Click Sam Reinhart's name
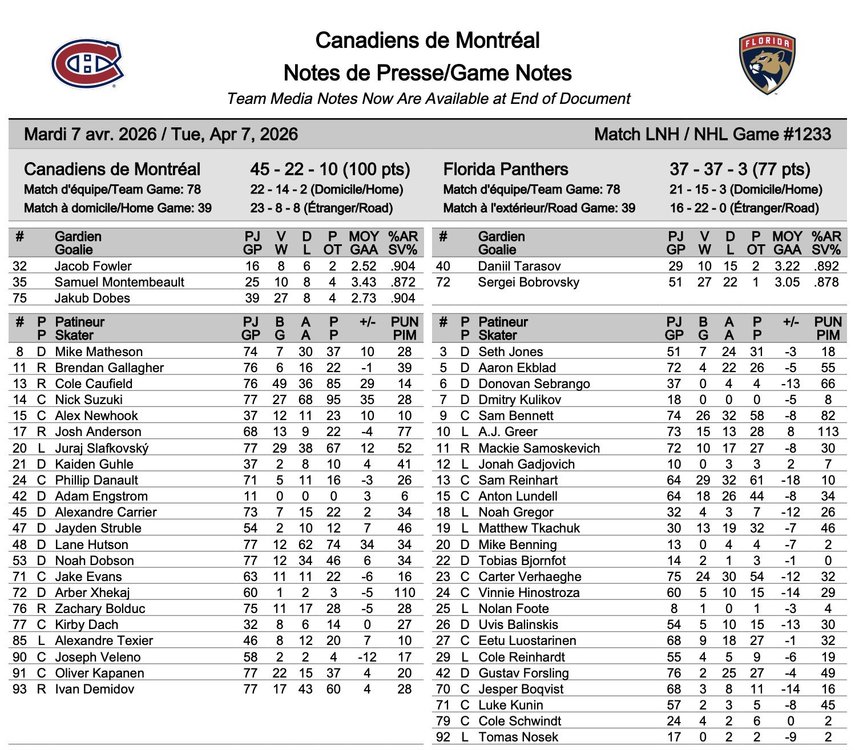This screenshot has height=750, width=855. (518, 480)
